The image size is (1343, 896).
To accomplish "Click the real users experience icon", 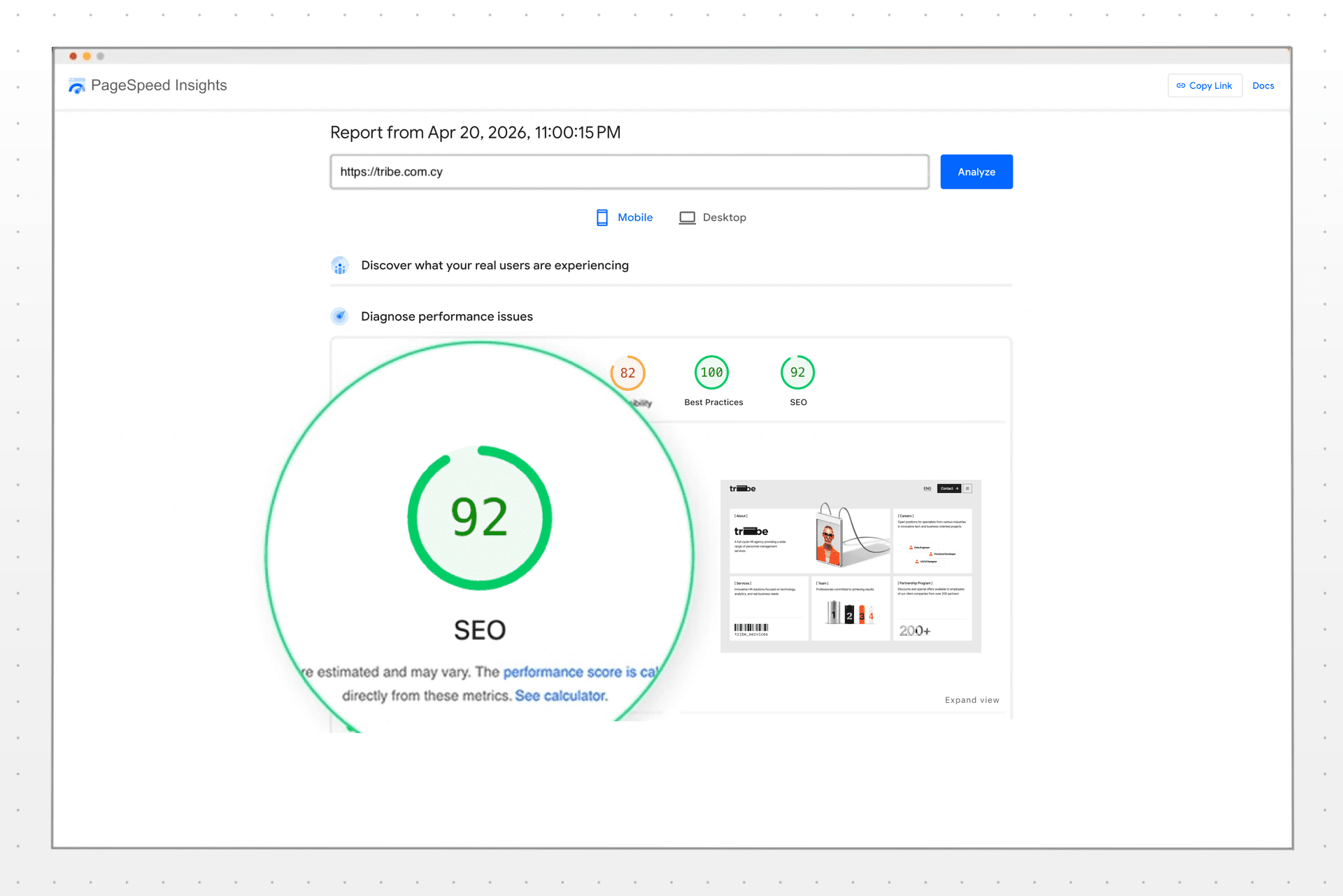I will click(x=340, y=266).
